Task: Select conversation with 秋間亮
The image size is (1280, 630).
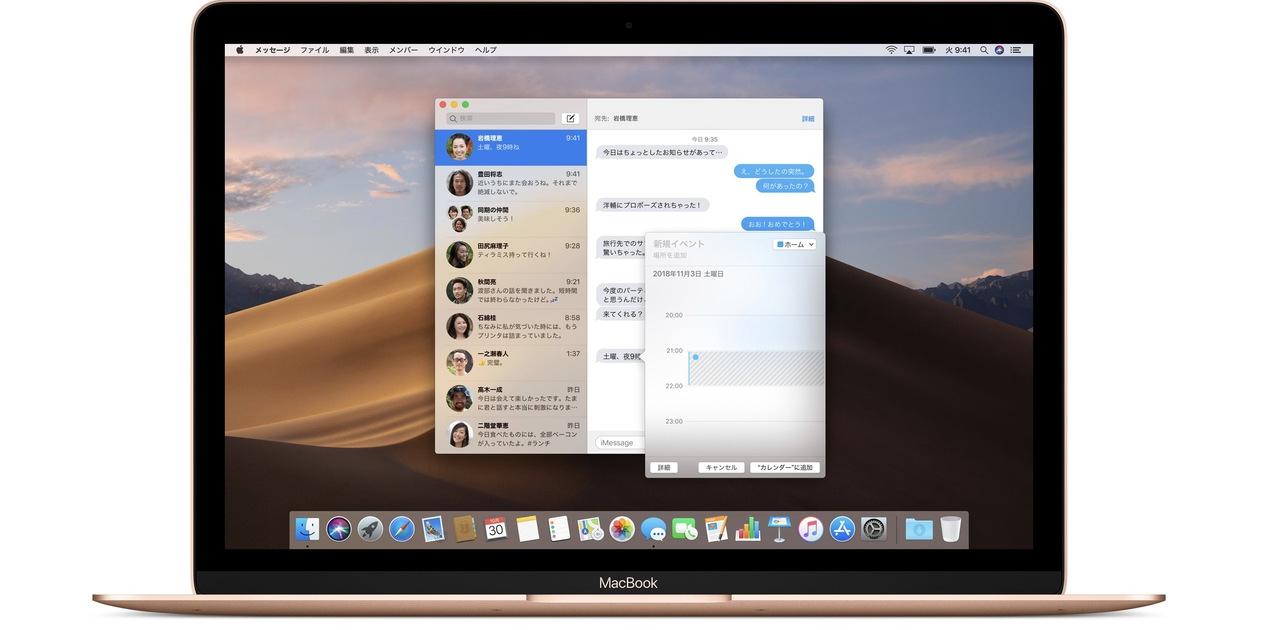Action: (511, 291)
